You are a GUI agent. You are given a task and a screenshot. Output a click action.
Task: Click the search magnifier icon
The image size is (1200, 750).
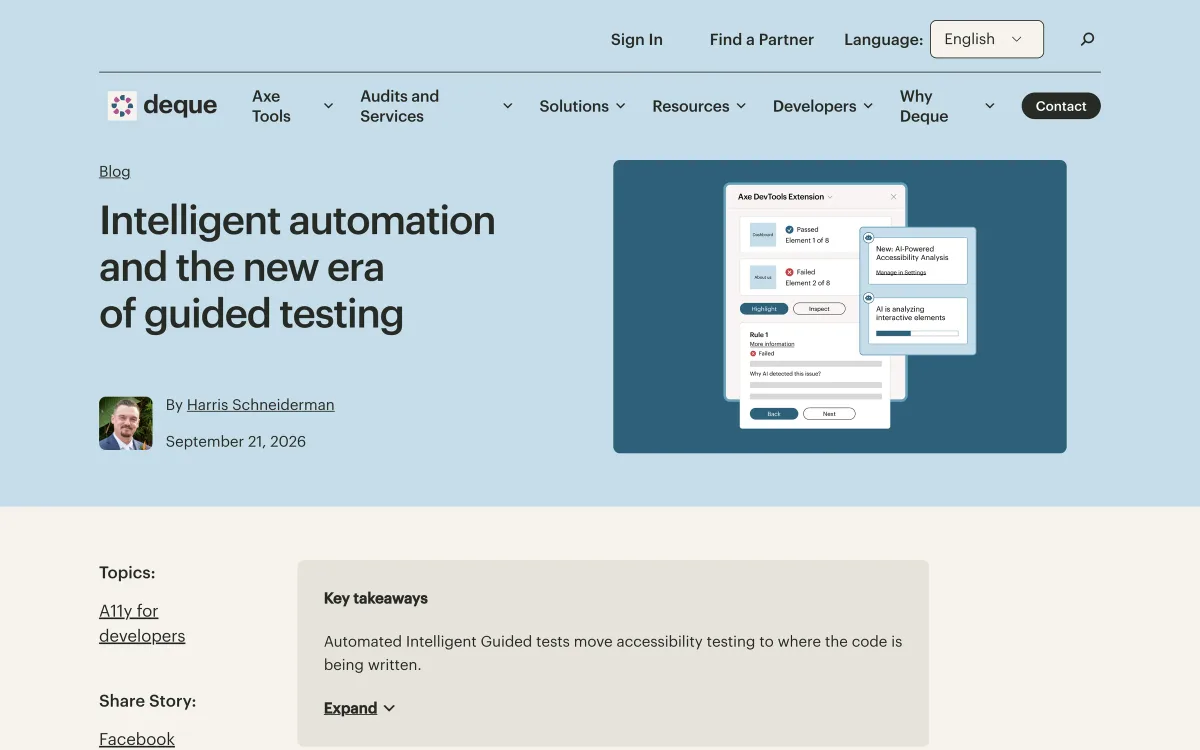[1087, 39]
